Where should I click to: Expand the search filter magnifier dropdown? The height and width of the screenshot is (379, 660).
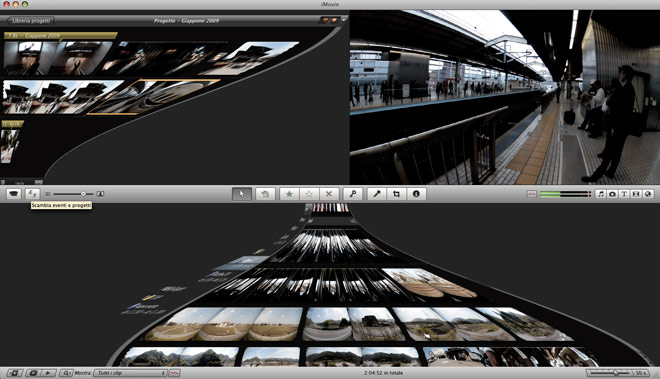(67, 373)
